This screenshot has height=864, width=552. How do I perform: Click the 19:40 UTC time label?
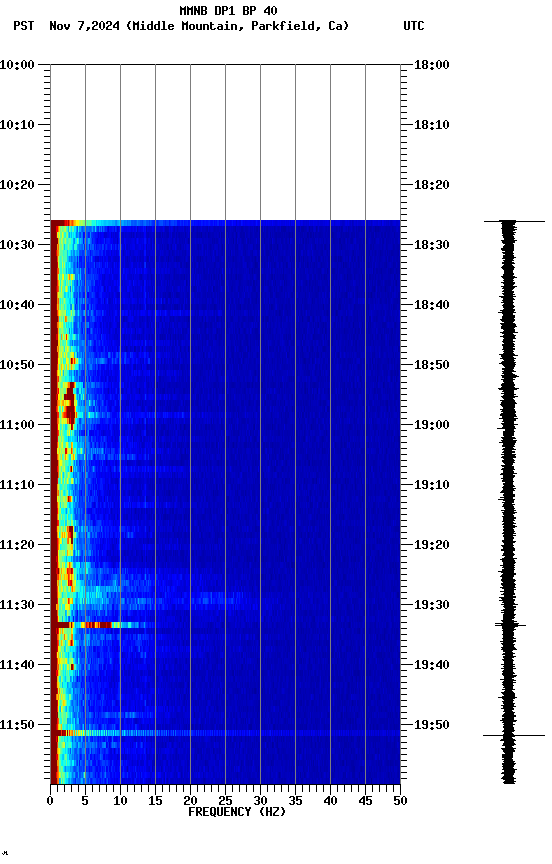[x=432, y=665]
